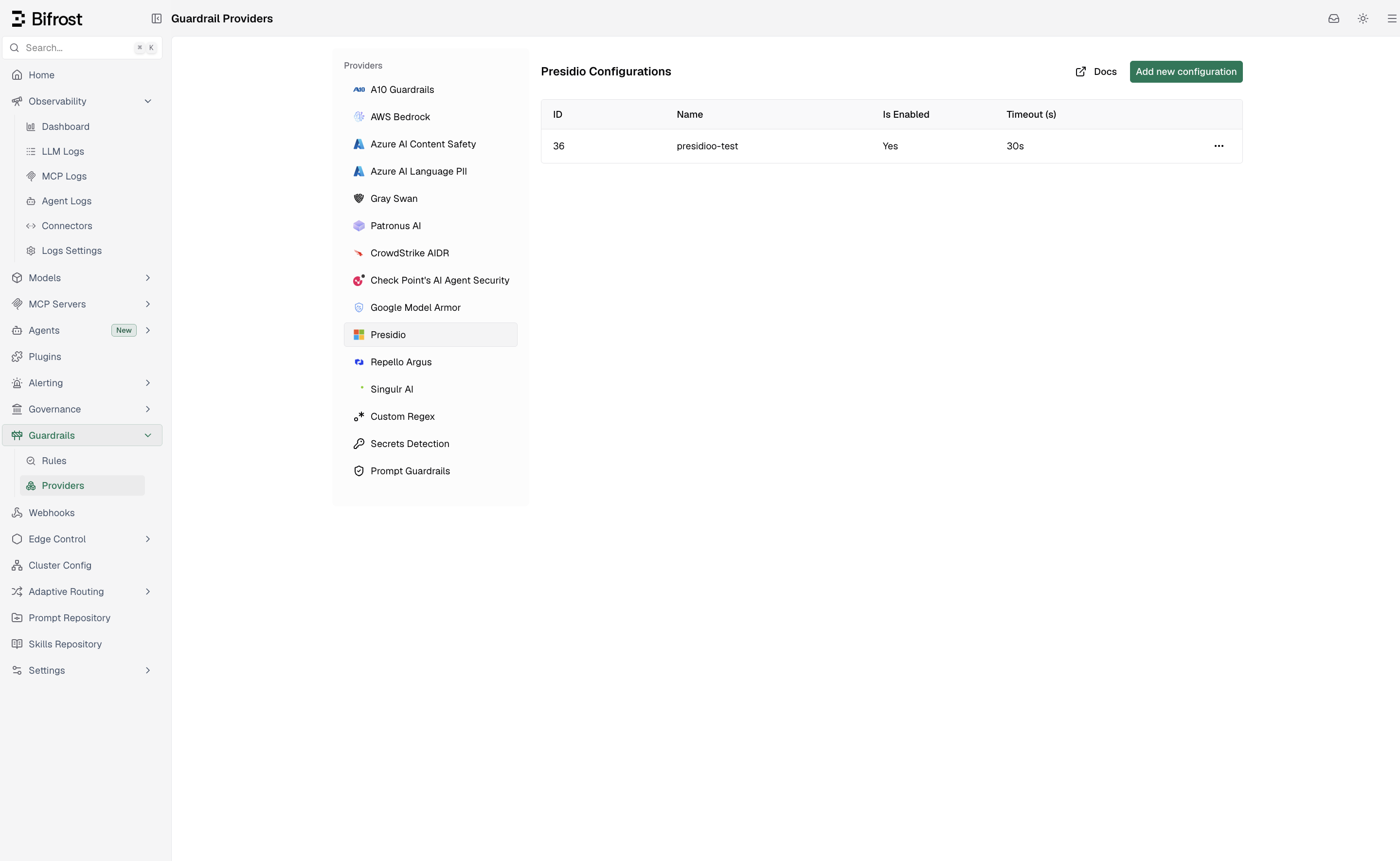Screen dimensions: 1400x861
Task: Open row actions for presidioo-test
Action: tap(1219, 146)
